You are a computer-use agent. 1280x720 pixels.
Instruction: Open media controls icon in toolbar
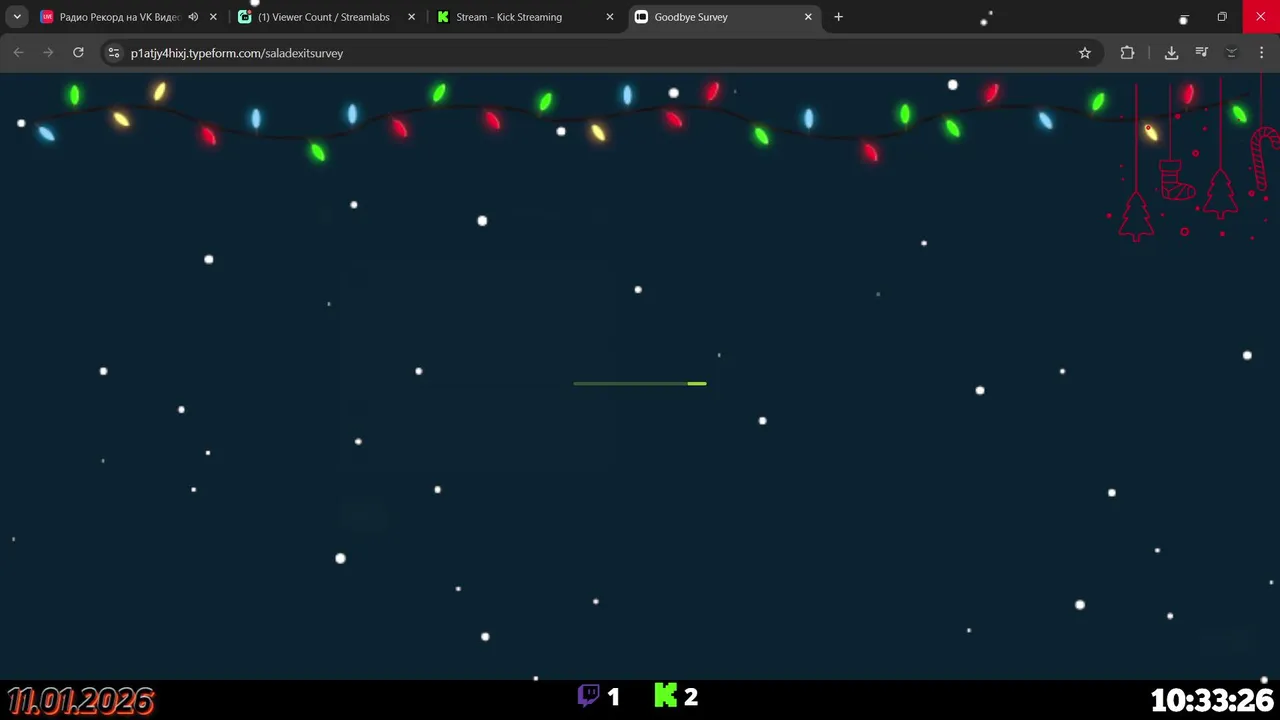tap(1201, 53)
